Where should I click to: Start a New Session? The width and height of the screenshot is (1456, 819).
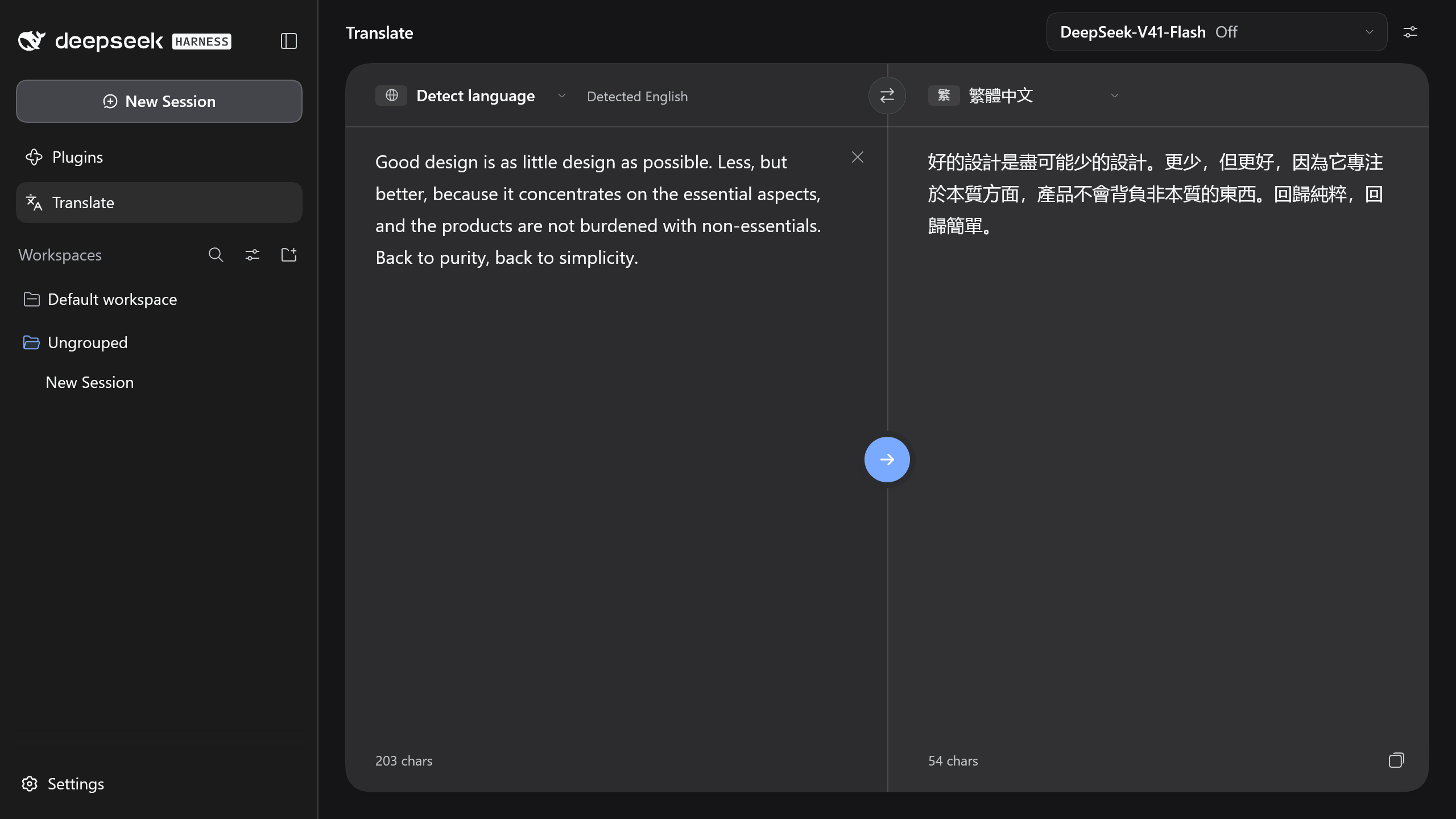(159, 101)
